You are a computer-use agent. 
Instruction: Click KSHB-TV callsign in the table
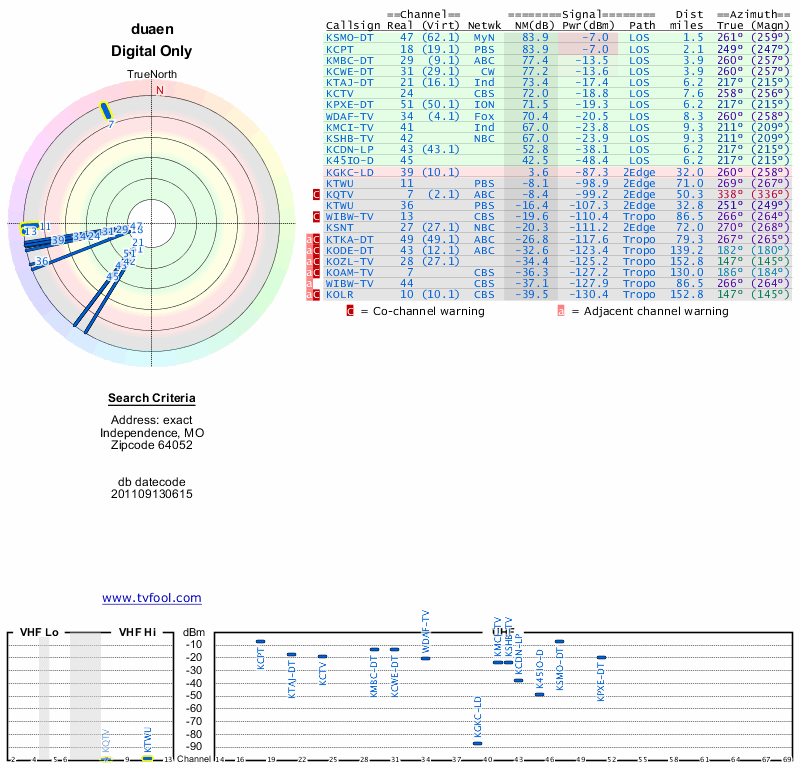click(349, 138)
